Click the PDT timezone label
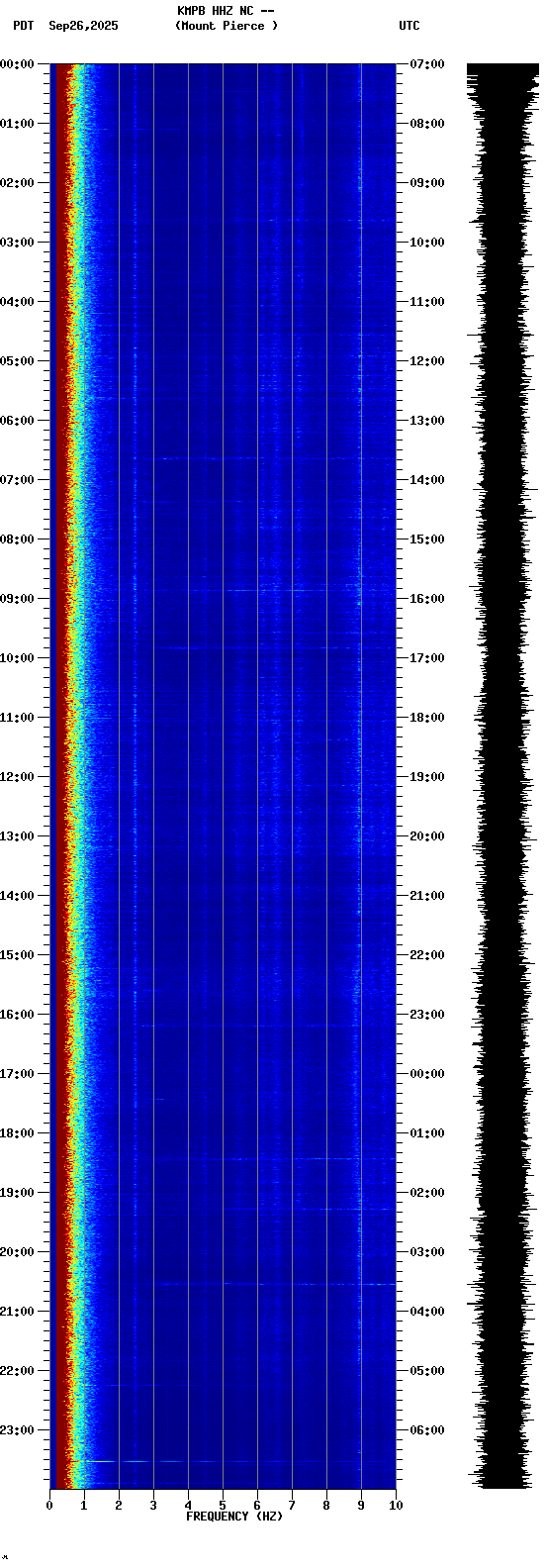Image resolution: width=546 pixels, height=1568 pixels. (x=23, y=26)
